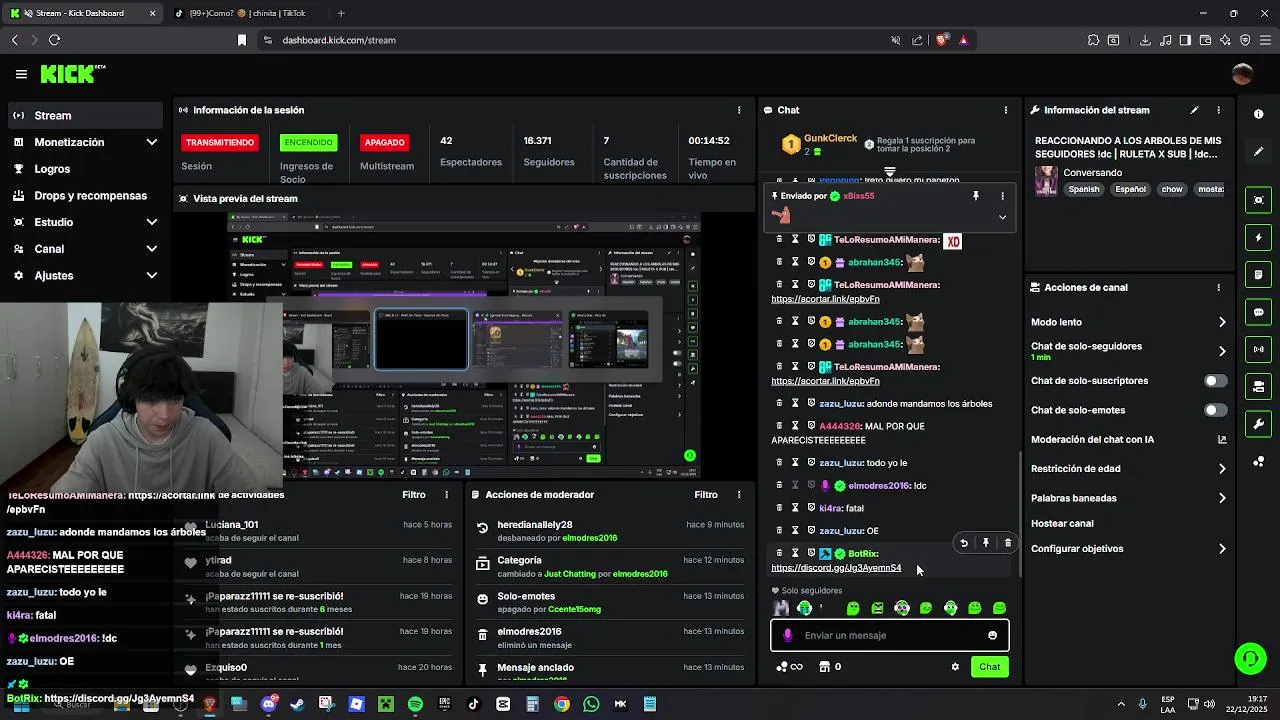Open the channel points infinity icon

point(790,667)
